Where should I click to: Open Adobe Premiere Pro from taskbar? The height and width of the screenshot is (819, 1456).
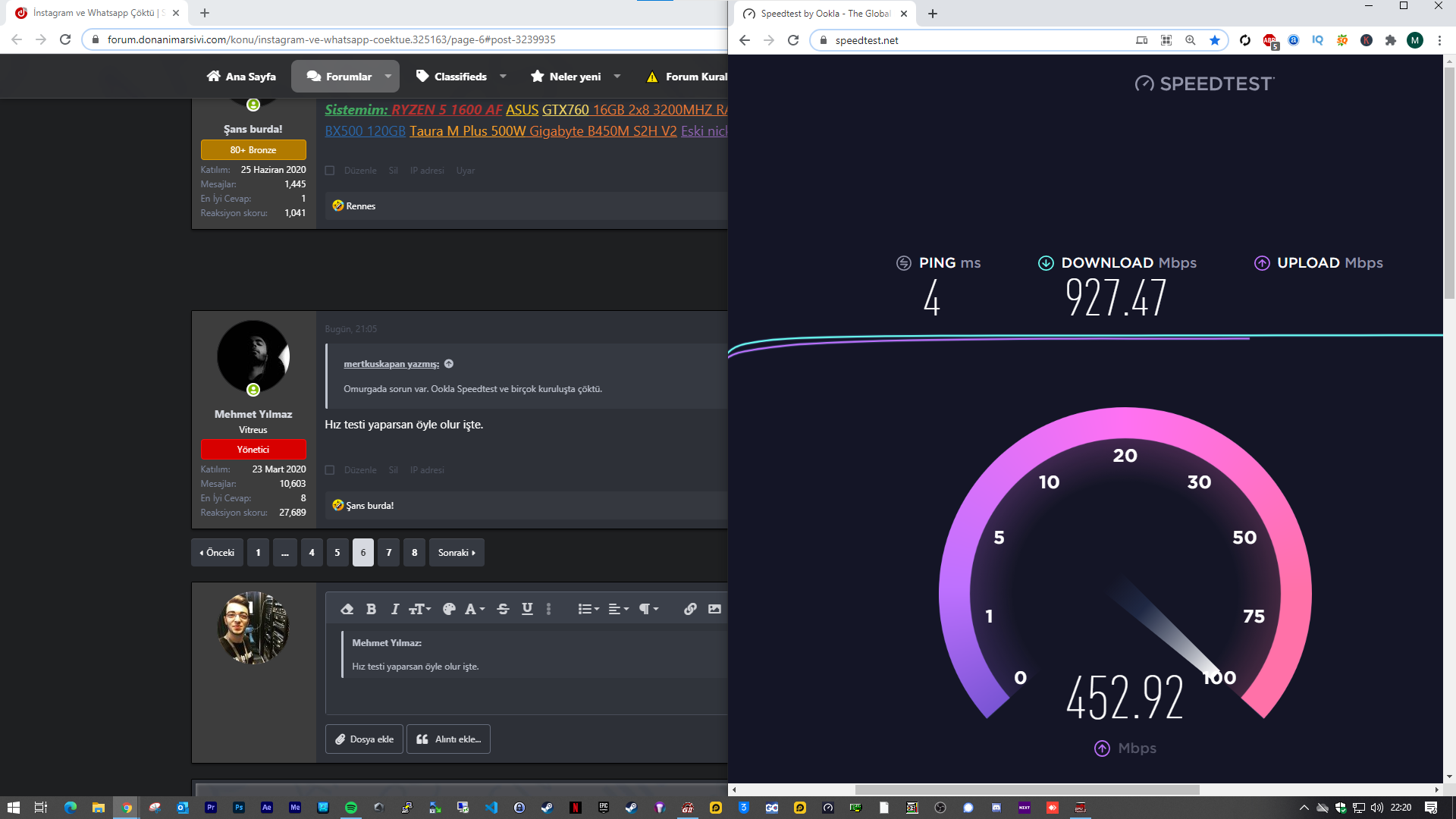click(211, 808)
